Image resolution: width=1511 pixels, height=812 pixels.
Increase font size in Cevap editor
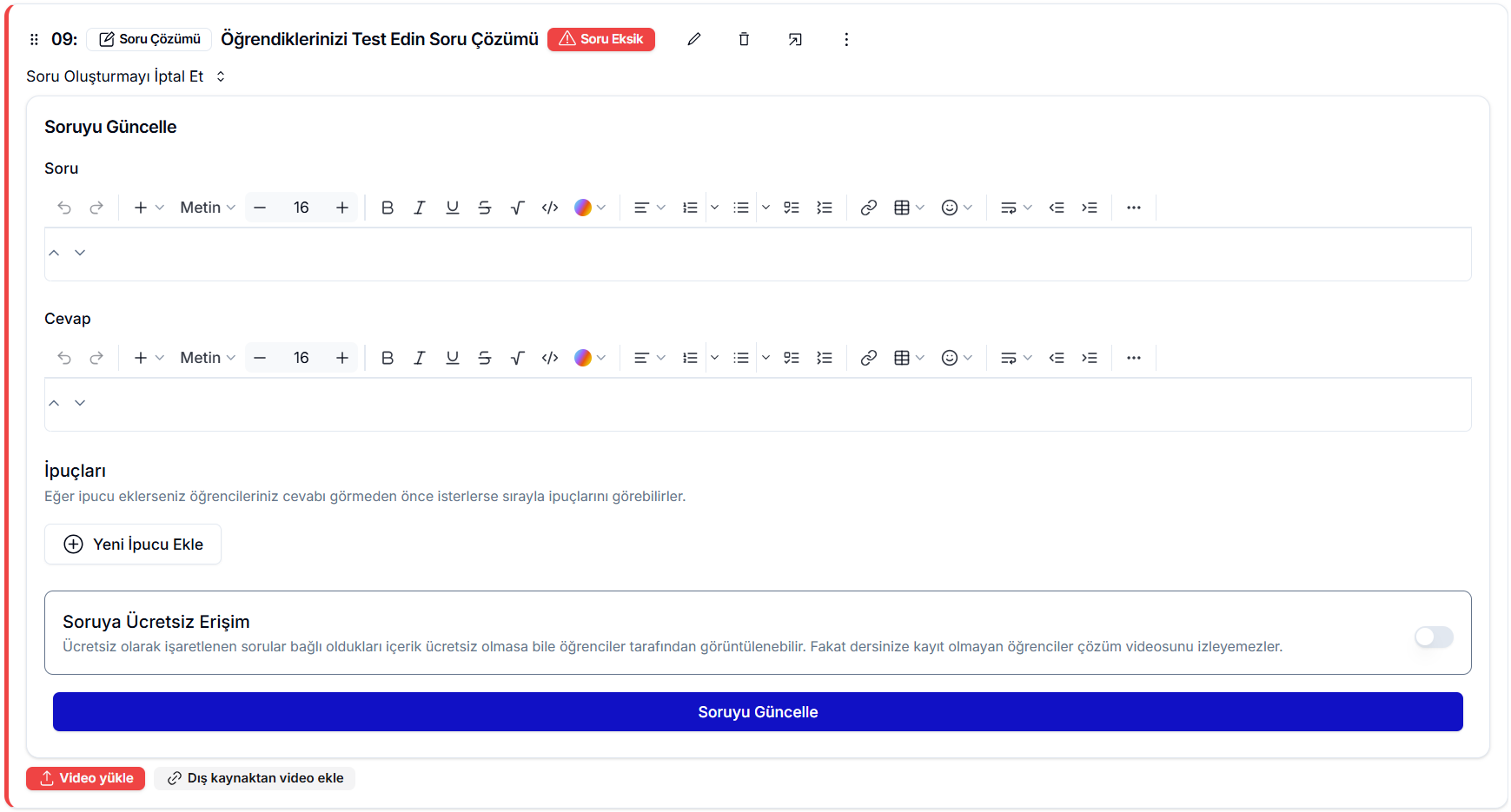342,358
